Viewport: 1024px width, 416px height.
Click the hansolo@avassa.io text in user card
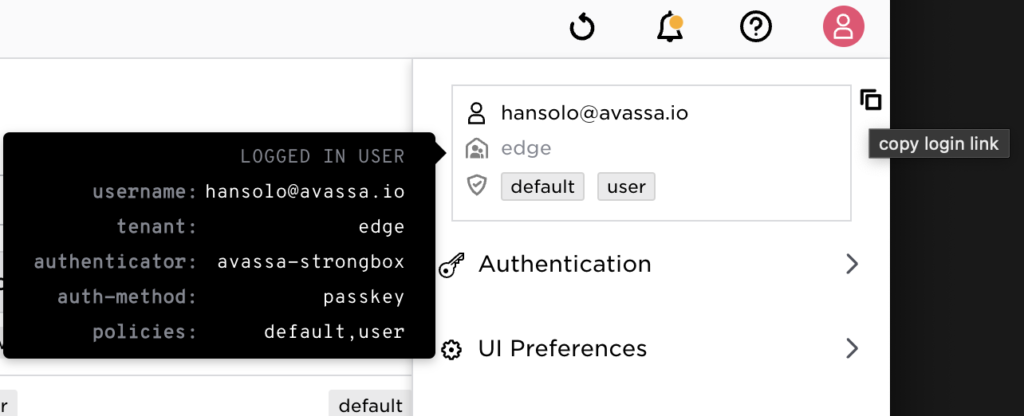click(x=594, y=113)
